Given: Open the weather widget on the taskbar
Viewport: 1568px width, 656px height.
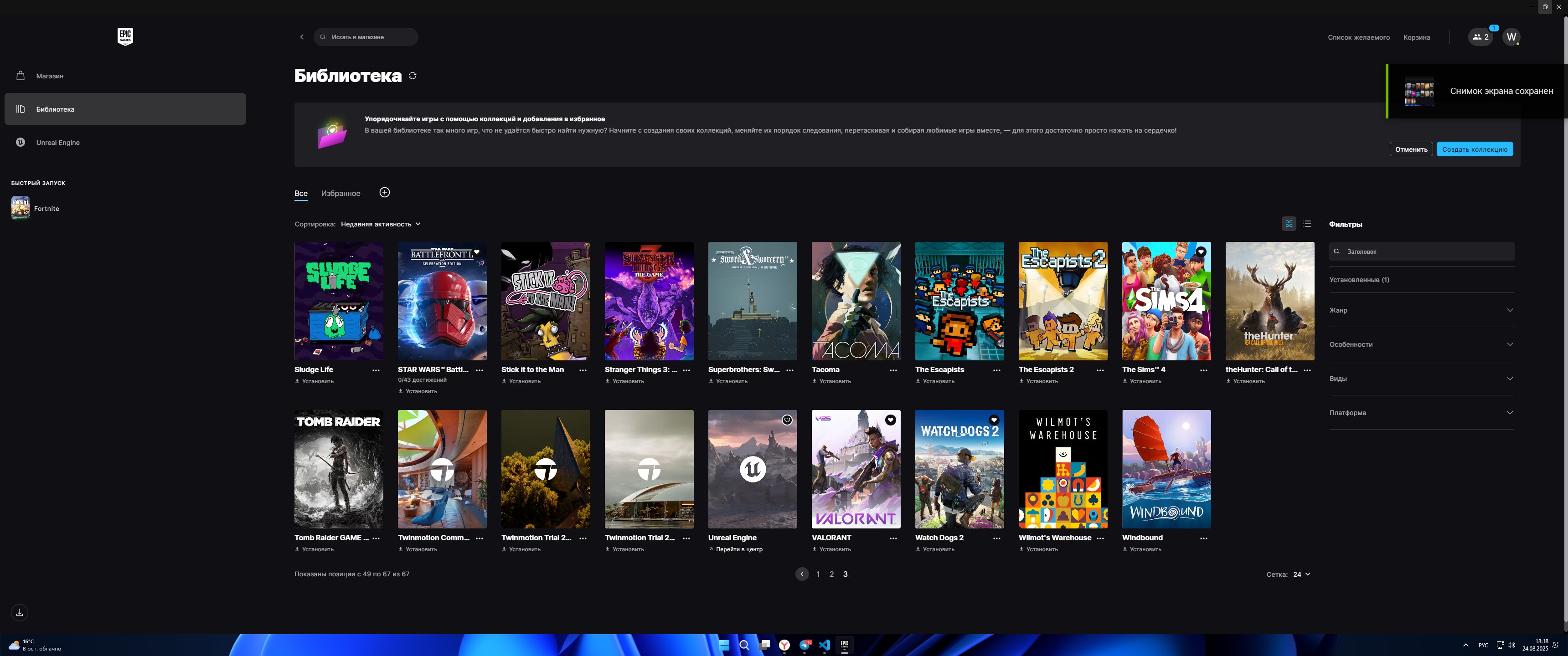Looking at the screenshot, I should [35, 645].
